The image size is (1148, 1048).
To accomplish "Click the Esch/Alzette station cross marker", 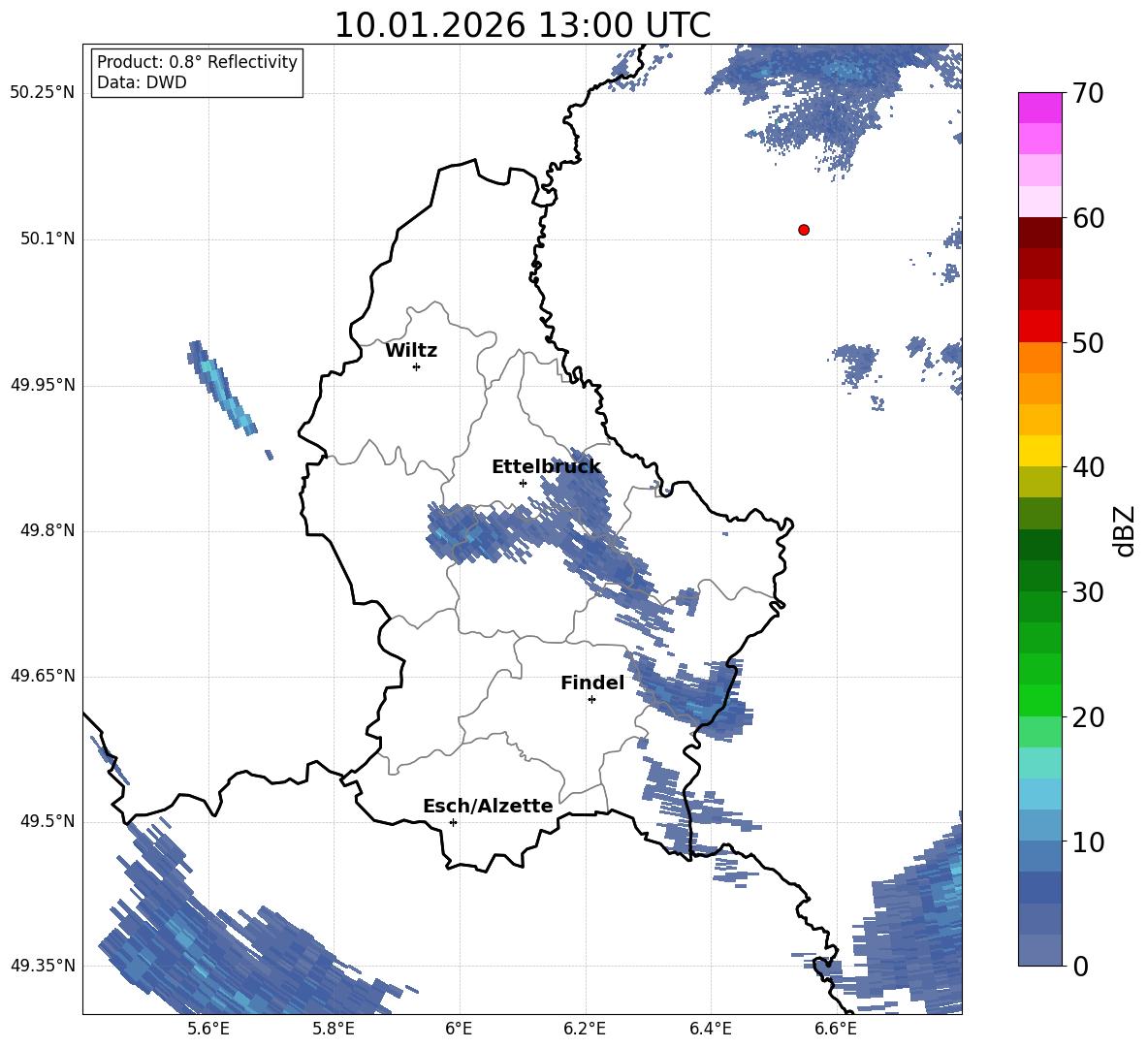I will [453, 822].
